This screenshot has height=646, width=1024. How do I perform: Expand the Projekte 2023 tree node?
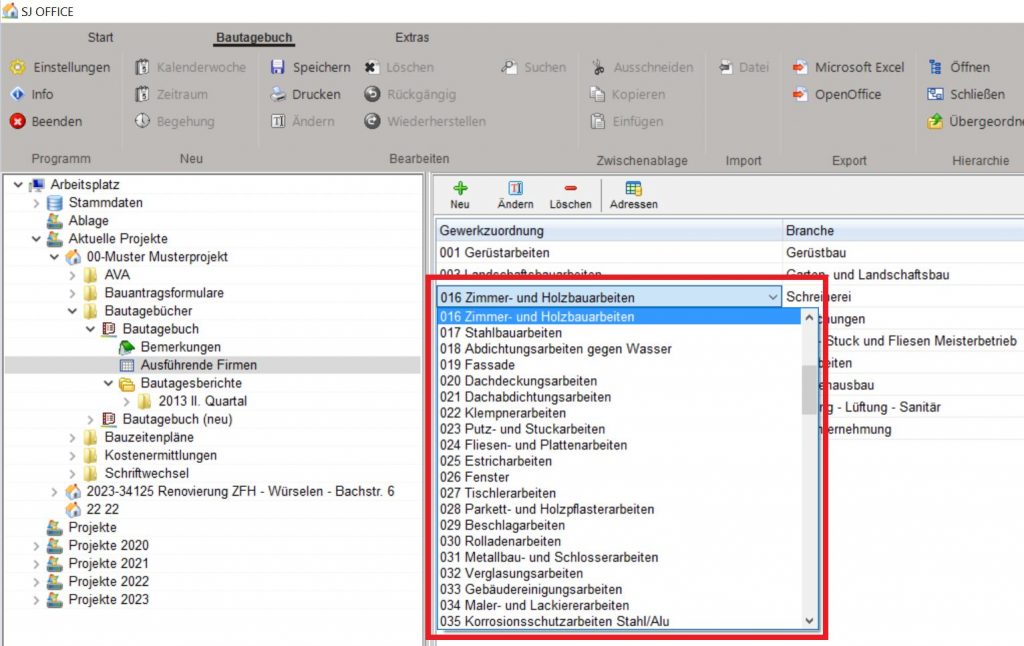pyautogui.click(x=37, y=599)
